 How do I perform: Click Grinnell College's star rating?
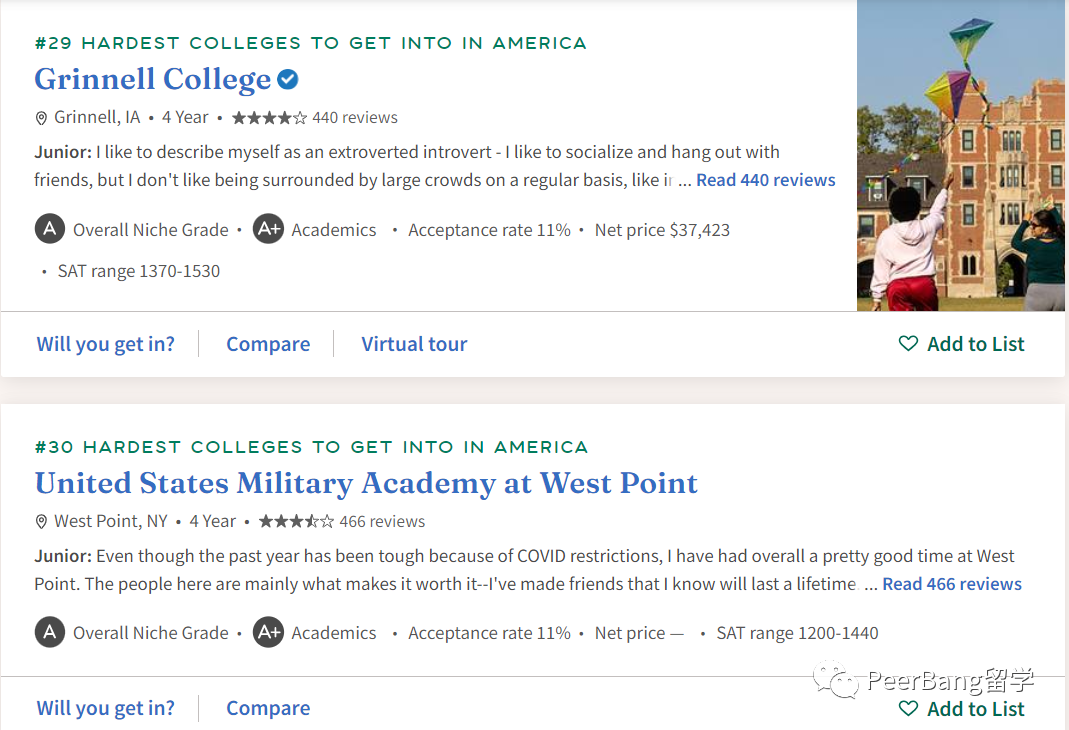click(x=269, y=118)
